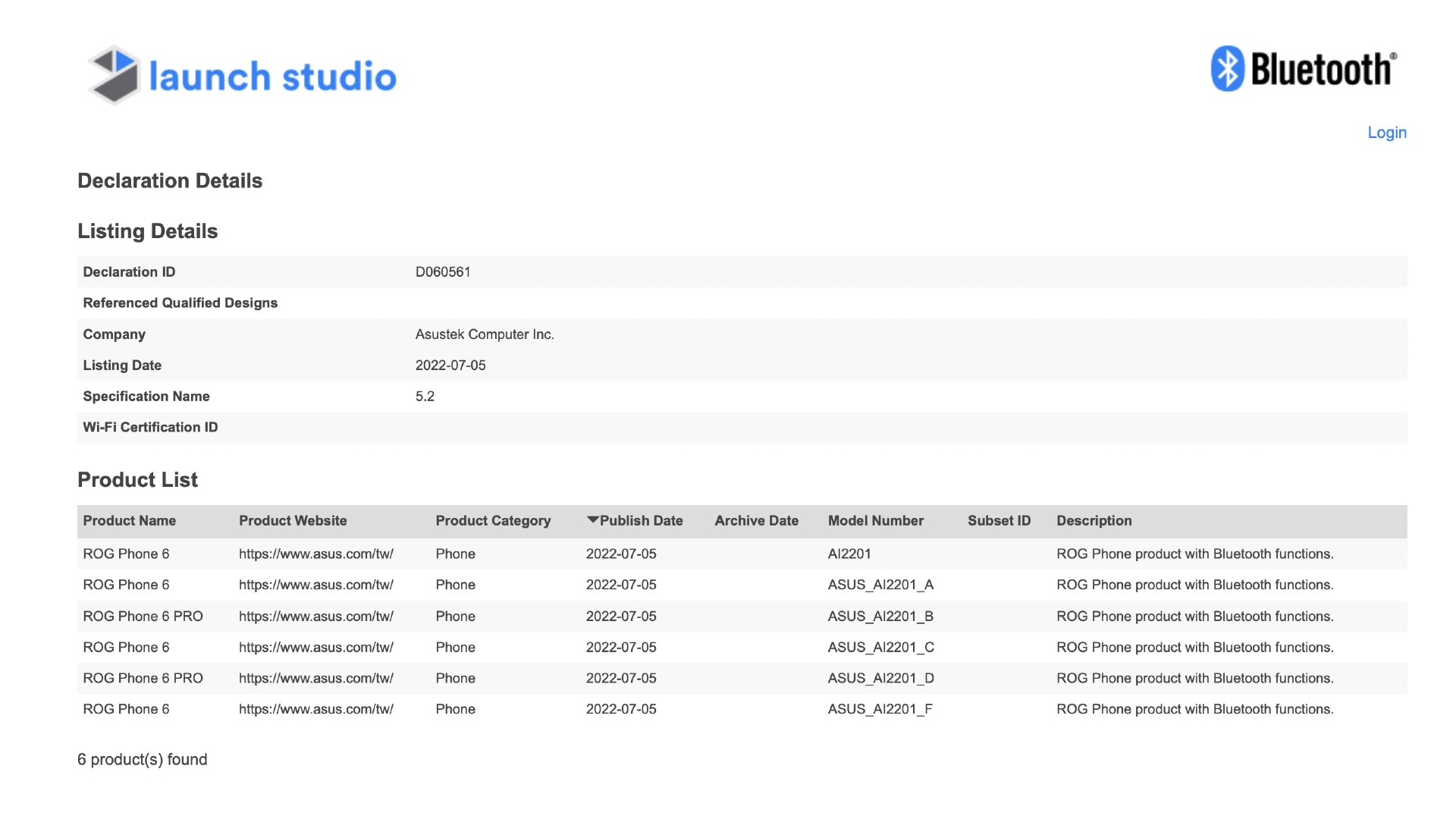Sort by Archive Date column header

point(756,521)
